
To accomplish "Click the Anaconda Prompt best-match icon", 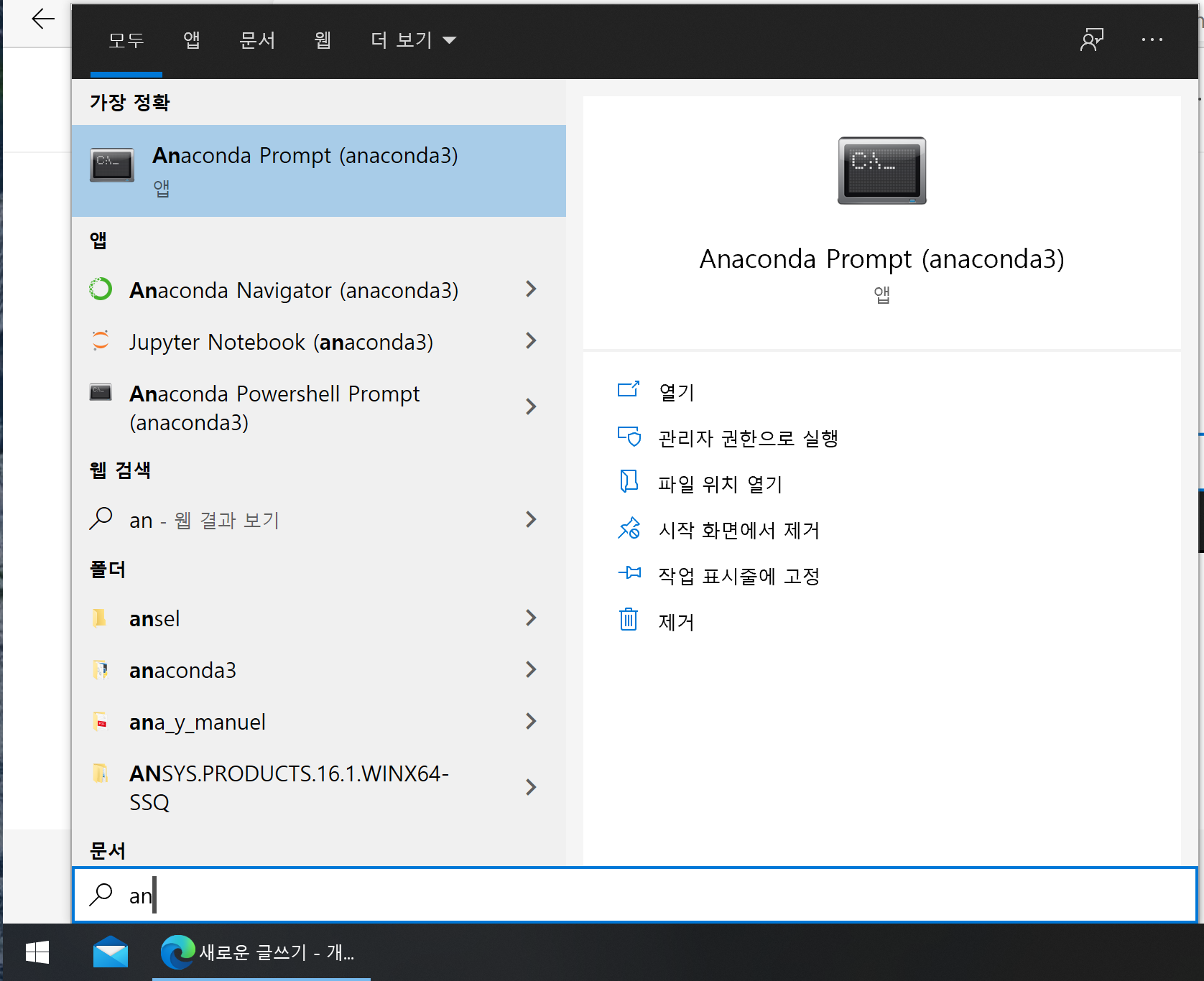I will (x=112, y=165).
